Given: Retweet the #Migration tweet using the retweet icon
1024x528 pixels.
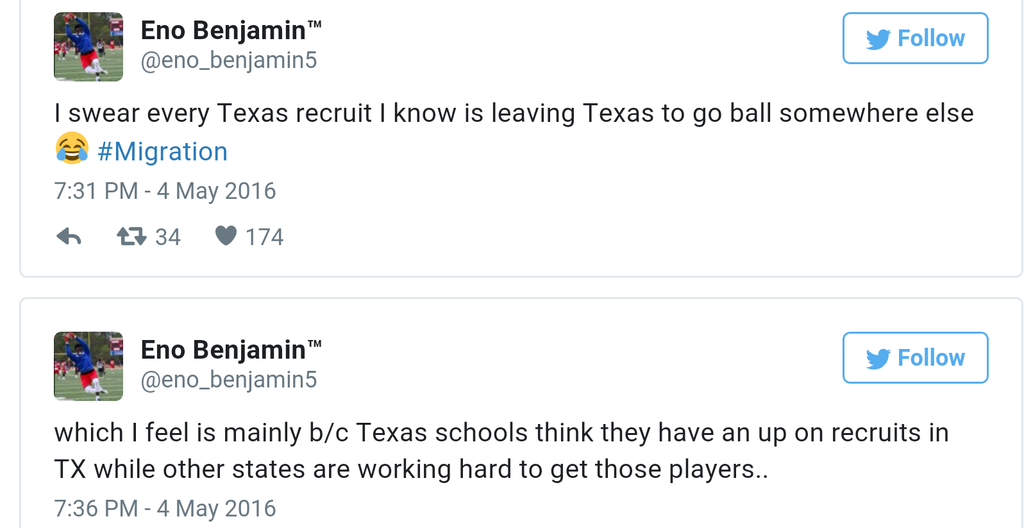Looking at the screenshot, I should tap(132, 237).
